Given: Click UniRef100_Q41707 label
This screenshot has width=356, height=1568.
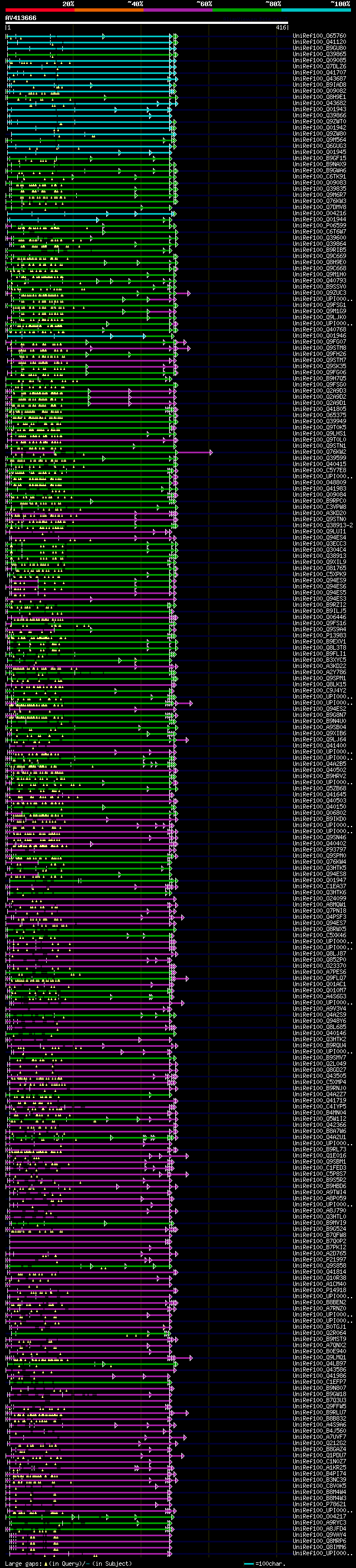Looking at the screenshot, I should (x=319, y=72).
